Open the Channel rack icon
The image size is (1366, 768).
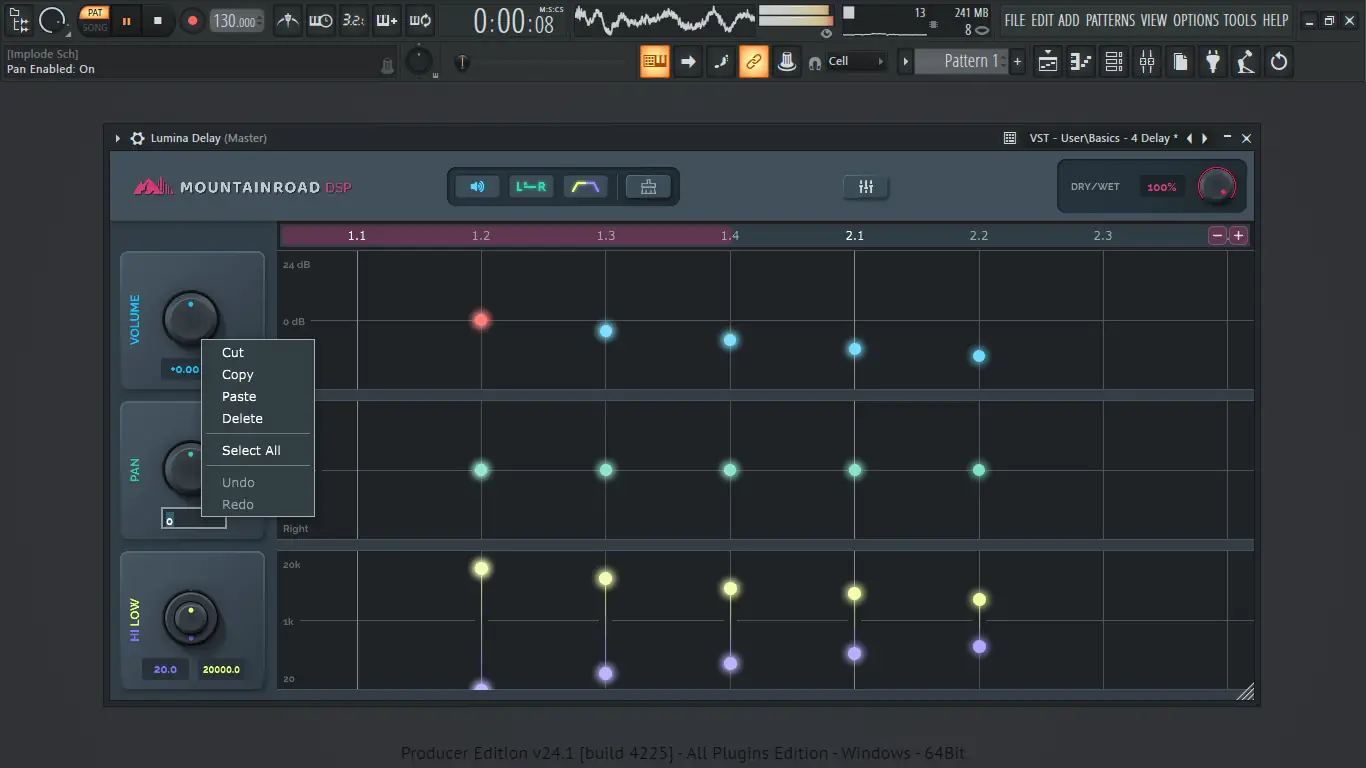1114,62
